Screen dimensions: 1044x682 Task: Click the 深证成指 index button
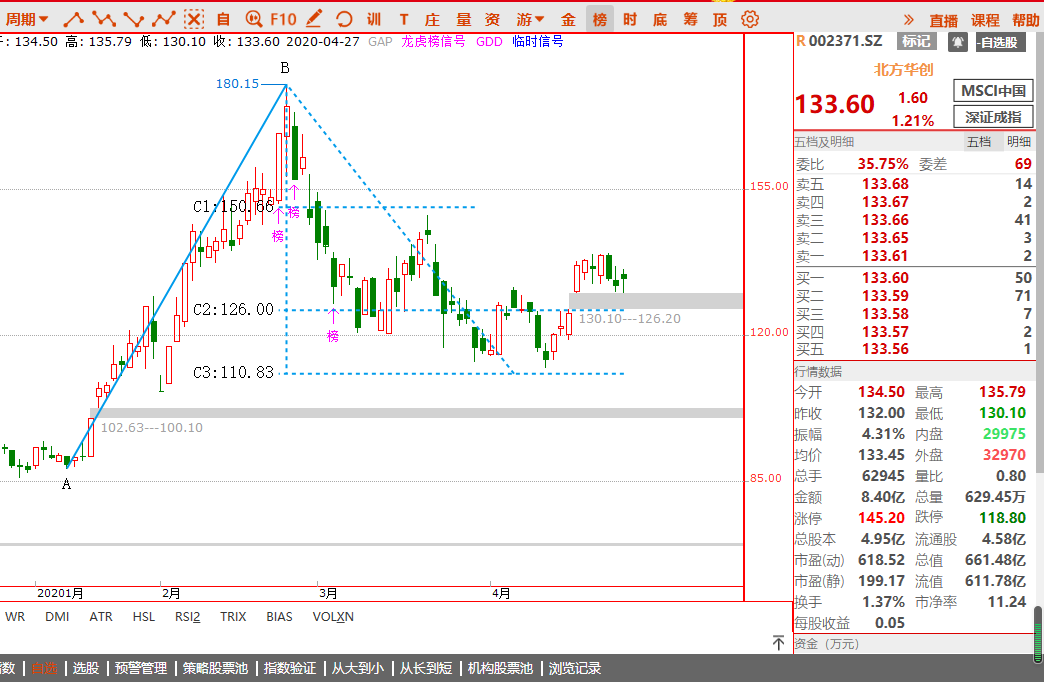tap(993, 117)
